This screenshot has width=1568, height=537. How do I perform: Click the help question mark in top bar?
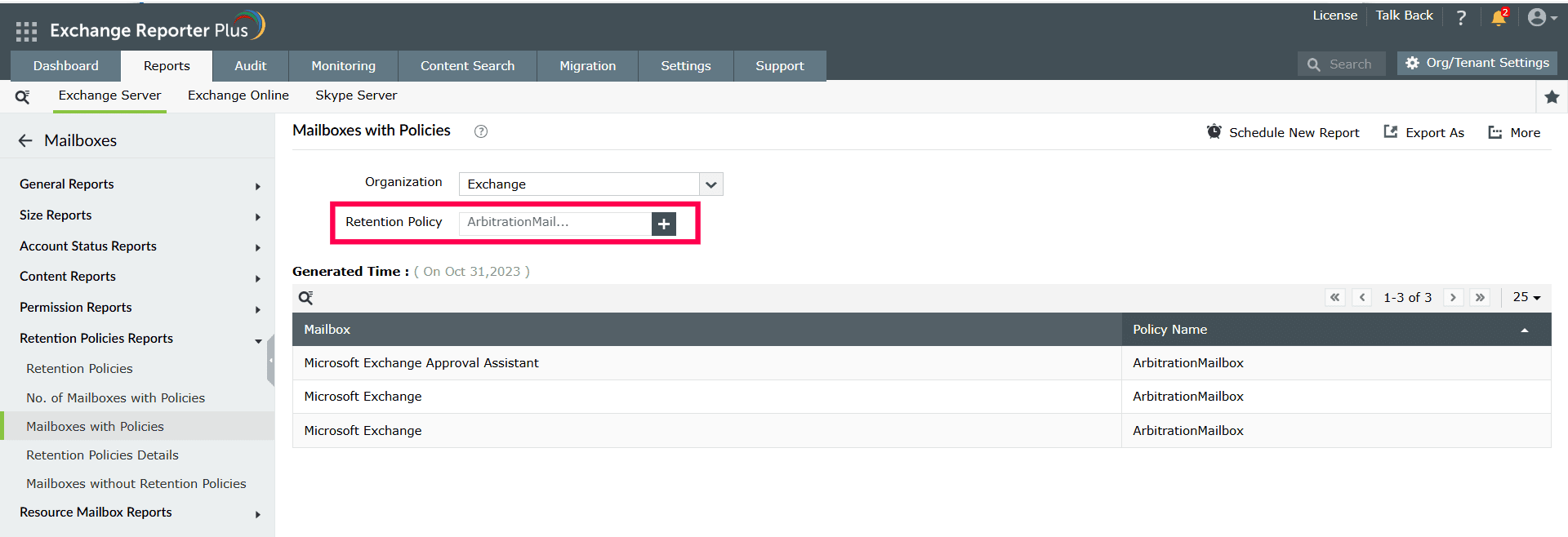(x=1461, y=17)
